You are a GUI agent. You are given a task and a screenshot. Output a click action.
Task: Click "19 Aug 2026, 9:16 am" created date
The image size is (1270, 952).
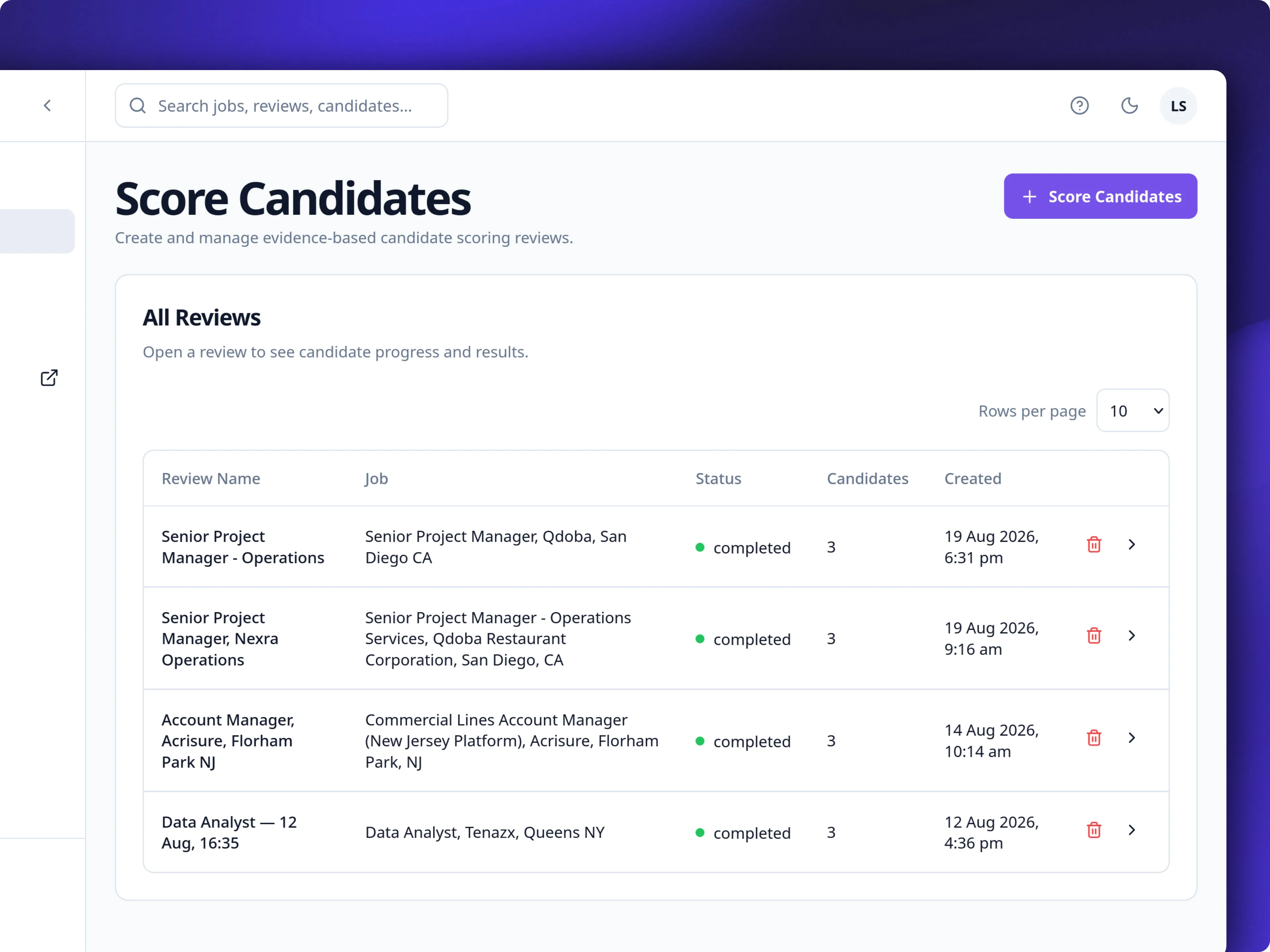click(992, 639)
